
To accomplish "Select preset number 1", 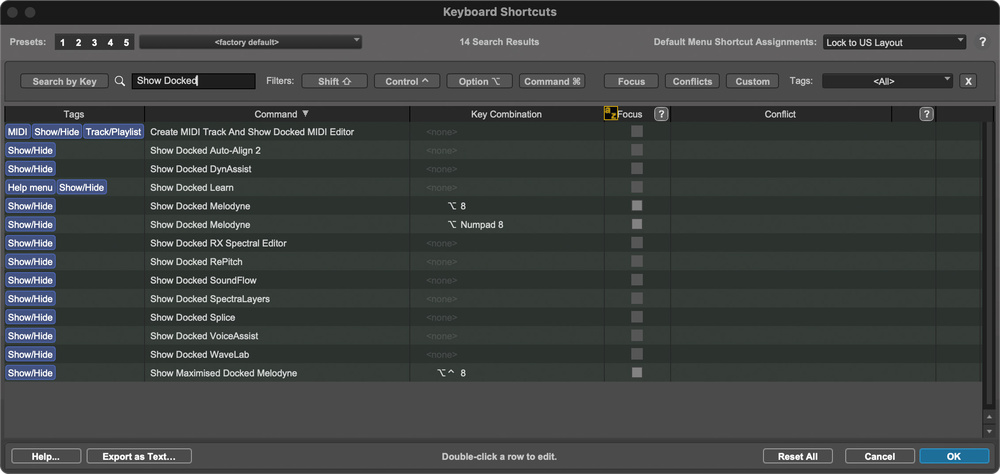I will point(62,43).
